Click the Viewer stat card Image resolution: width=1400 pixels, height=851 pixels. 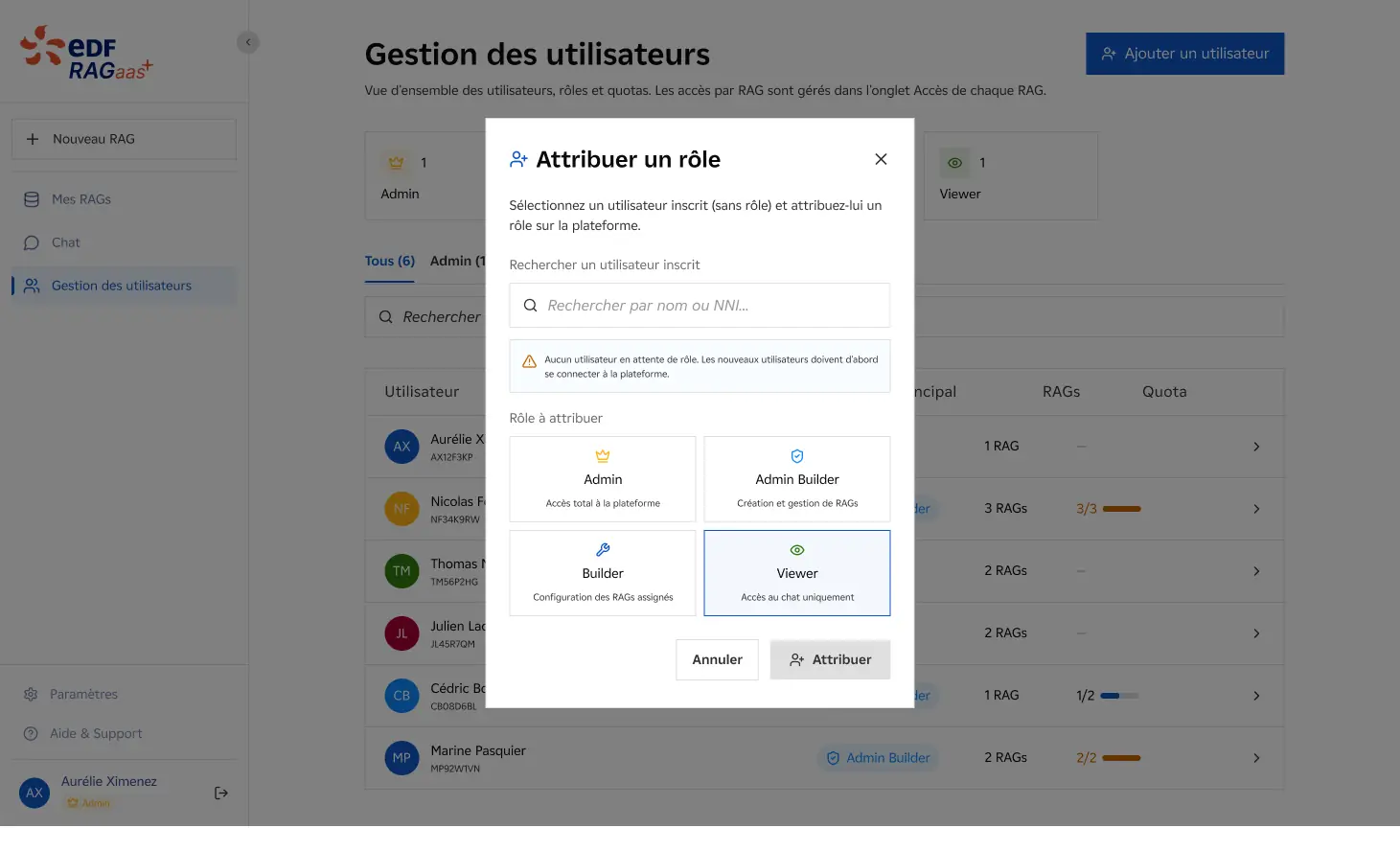(1011, 176)
